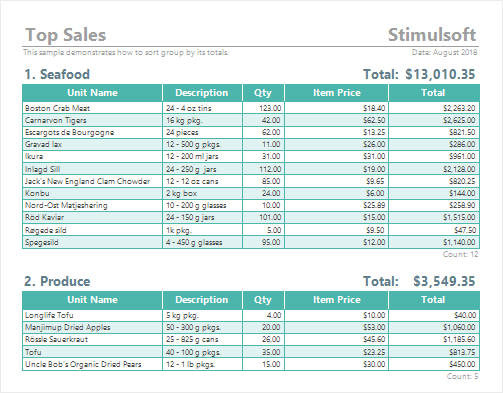Viewport: 503px width, 393px height.
Task: Select the total '$47.50' cell
Action: 434,230
